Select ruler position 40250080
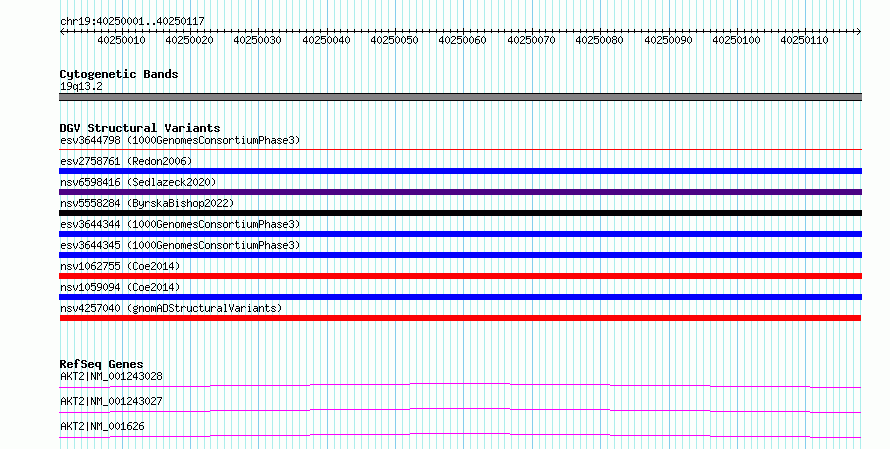 (599, 40)
